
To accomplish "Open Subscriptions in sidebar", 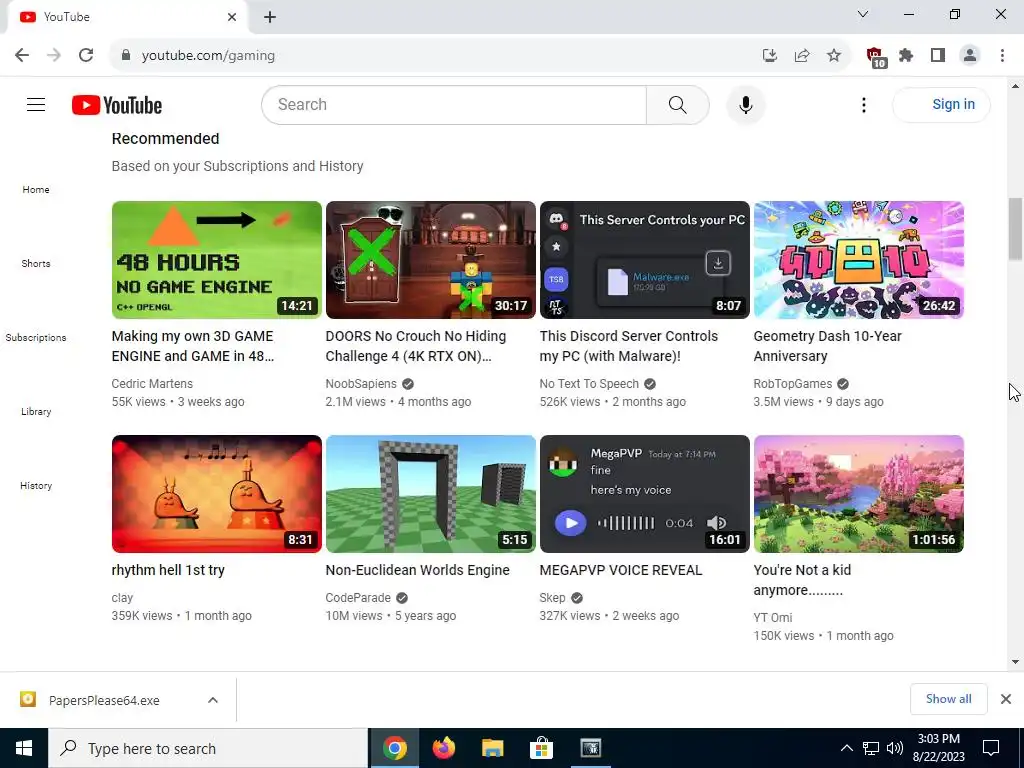I will coord(36,337).
